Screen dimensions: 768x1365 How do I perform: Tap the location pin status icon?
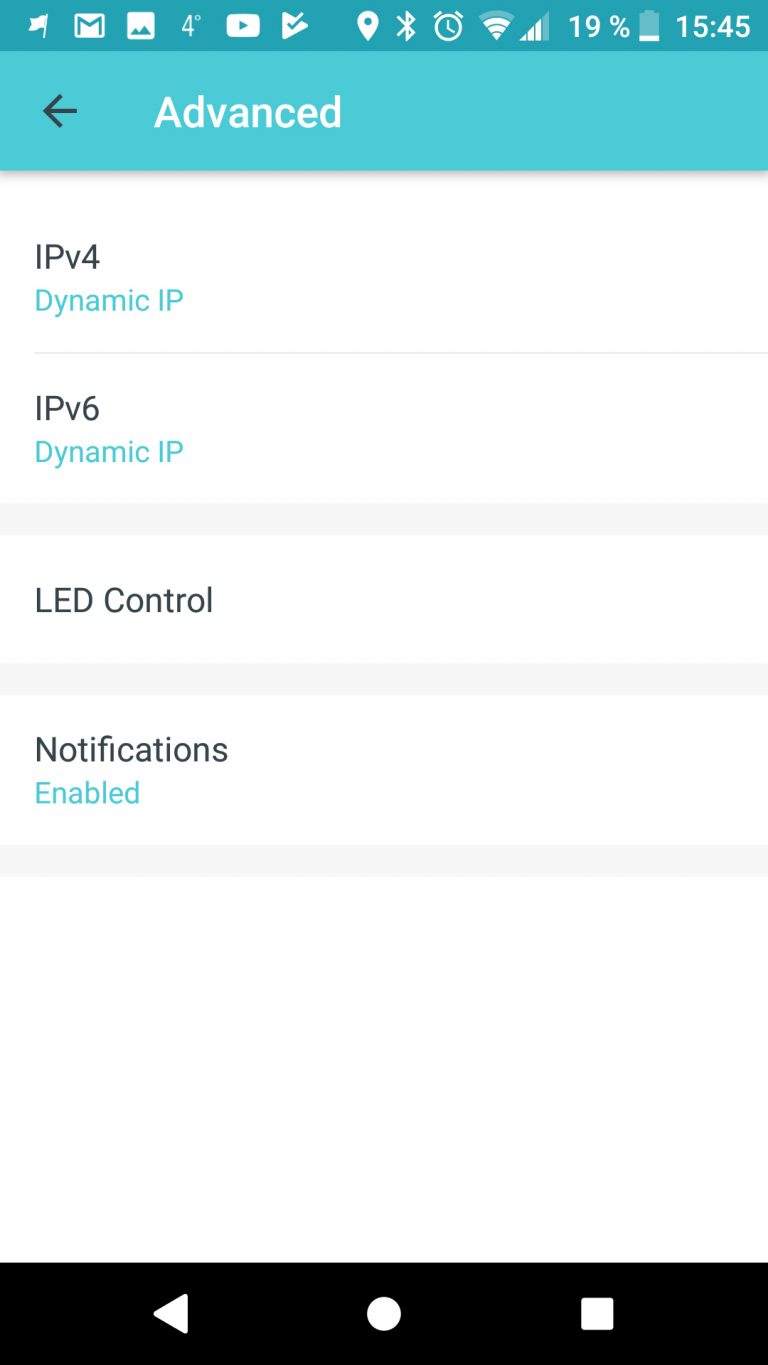click(368, 27)
